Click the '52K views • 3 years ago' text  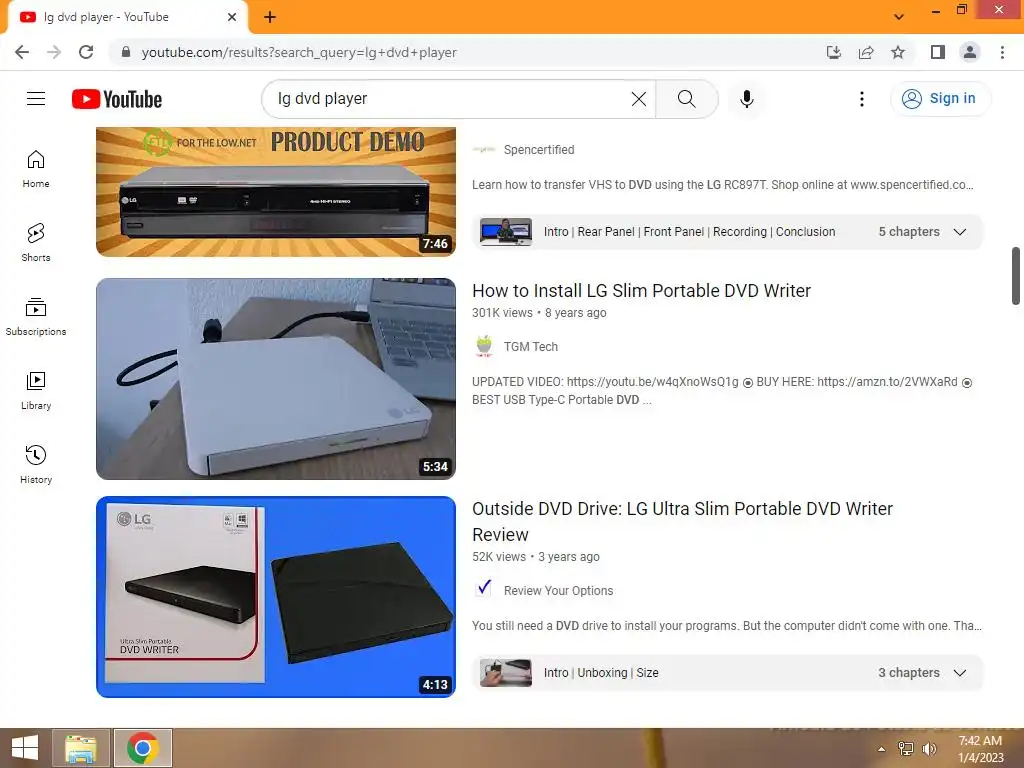(x=536, y=557)
